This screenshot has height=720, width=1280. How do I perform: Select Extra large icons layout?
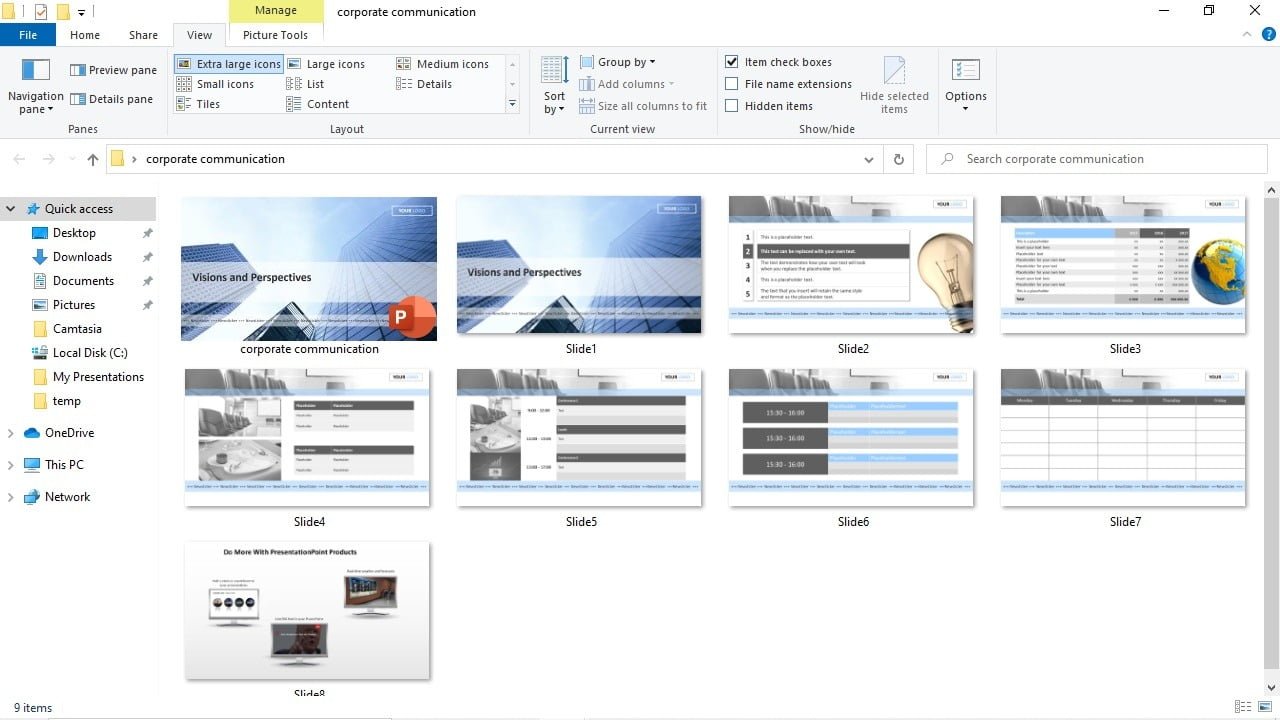(x=229, y=64)
